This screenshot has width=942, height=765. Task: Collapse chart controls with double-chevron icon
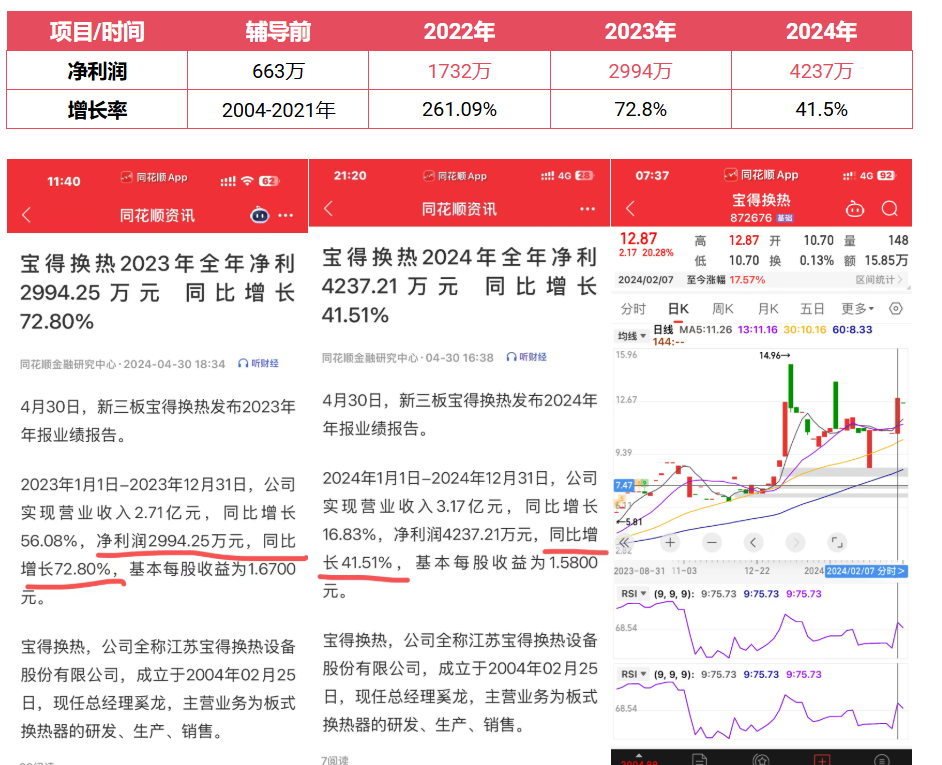point(625,543)
